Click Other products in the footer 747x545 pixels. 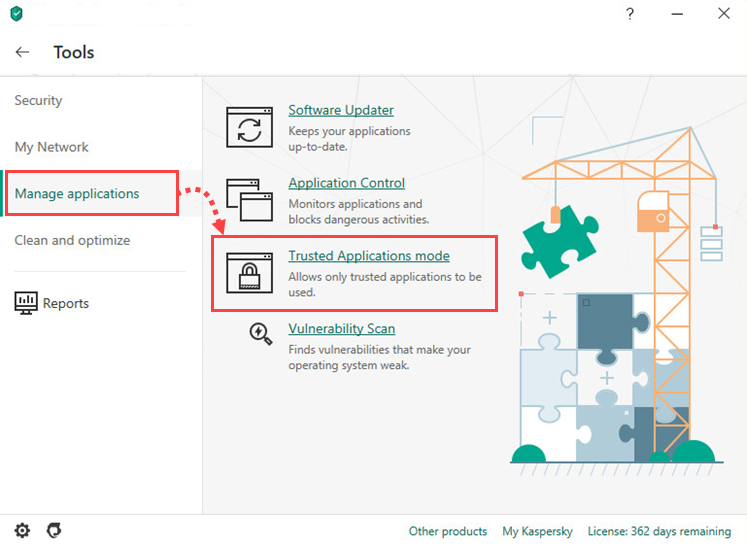[x=448, y=531]
